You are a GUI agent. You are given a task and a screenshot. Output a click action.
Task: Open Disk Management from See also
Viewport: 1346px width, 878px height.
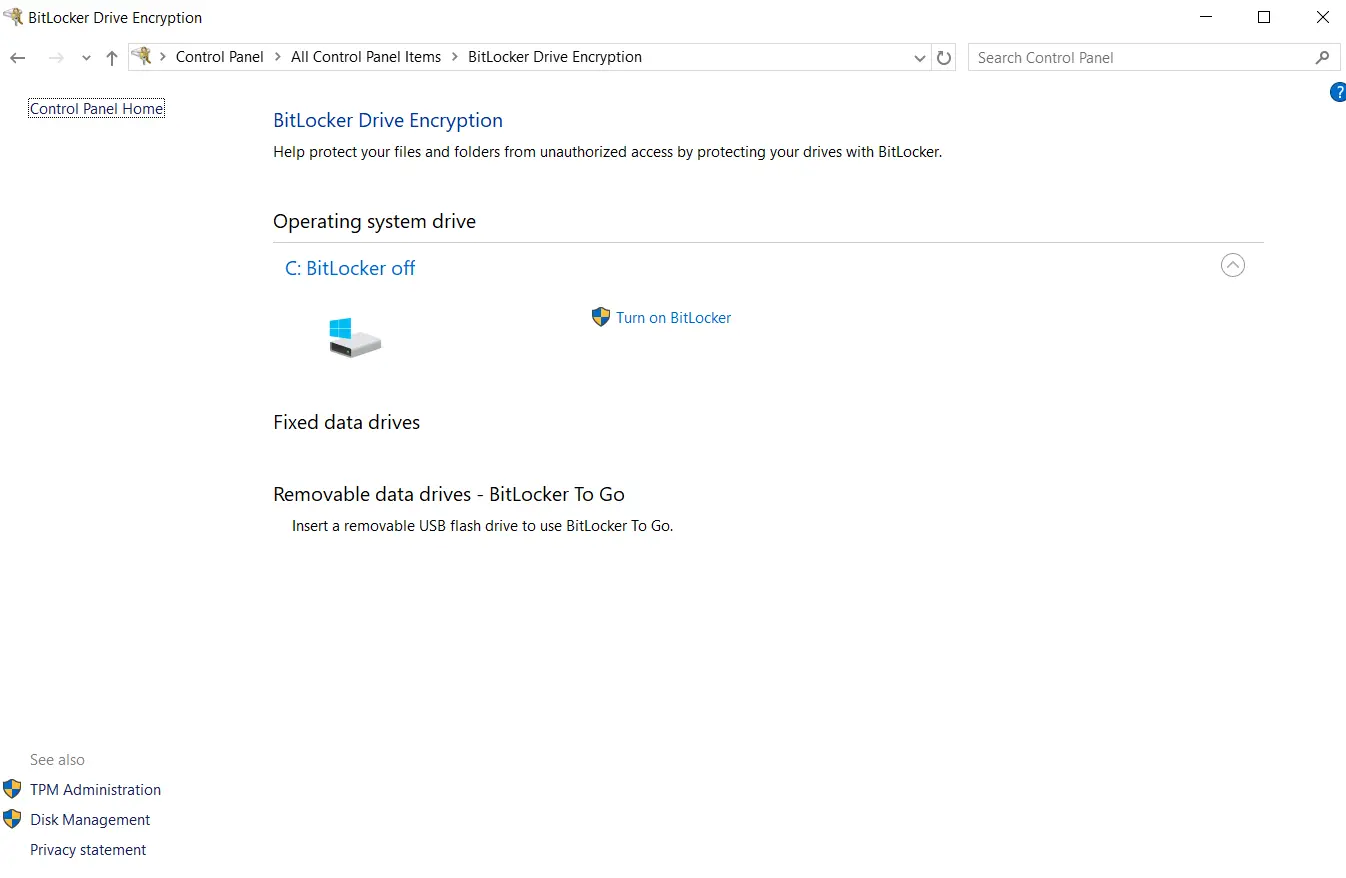[90, 820]
